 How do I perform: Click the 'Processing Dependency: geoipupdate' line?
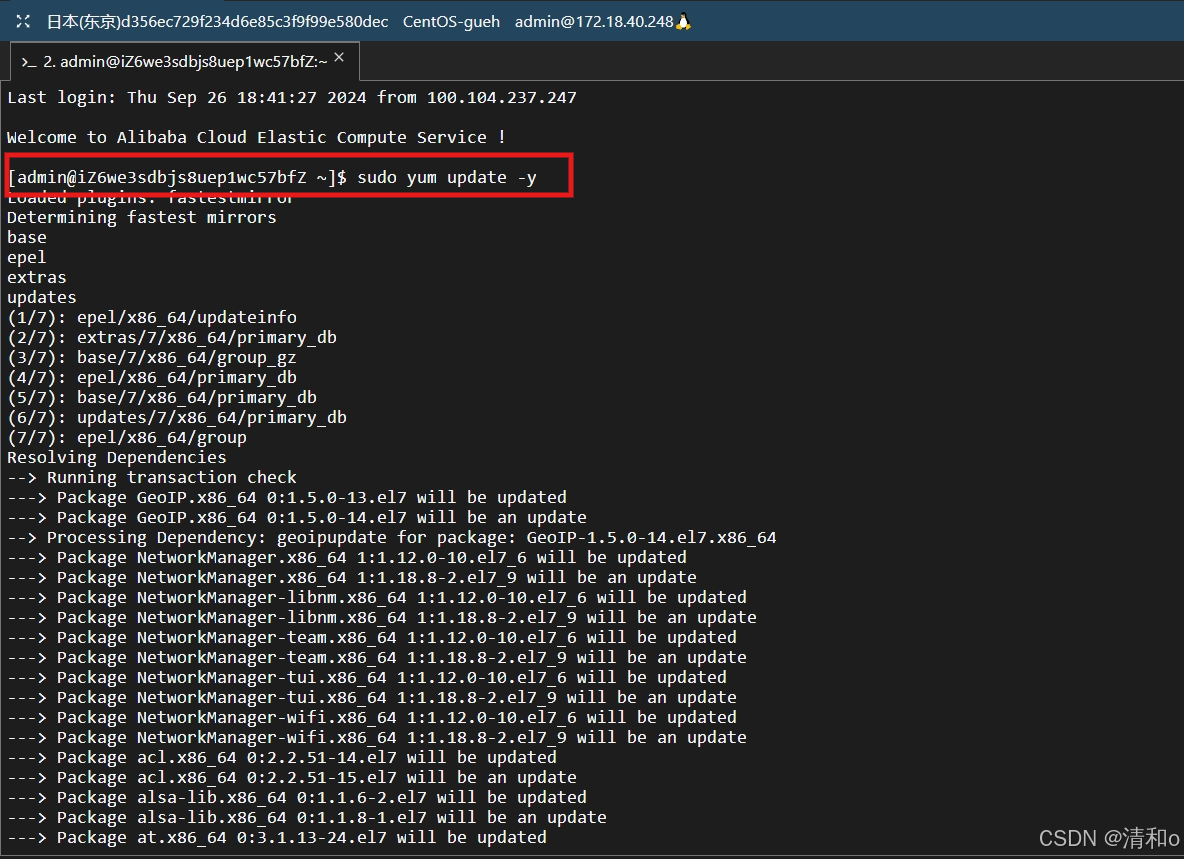click(x=392, y=537)
